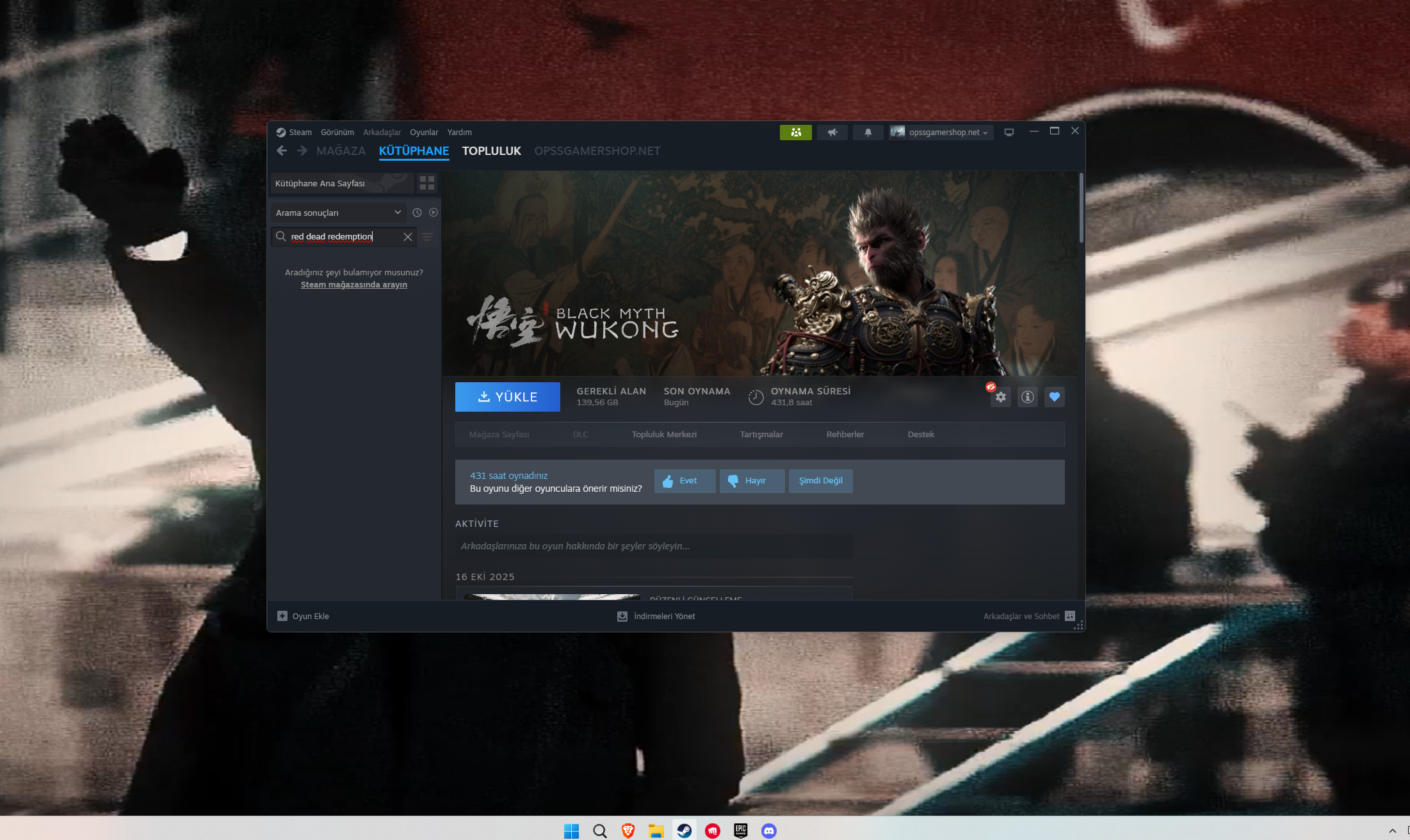This screenshot has width=1410, height=840.
Task: Open Windows taskbar search
Action: pyautogui.click(x=599, y=830)
